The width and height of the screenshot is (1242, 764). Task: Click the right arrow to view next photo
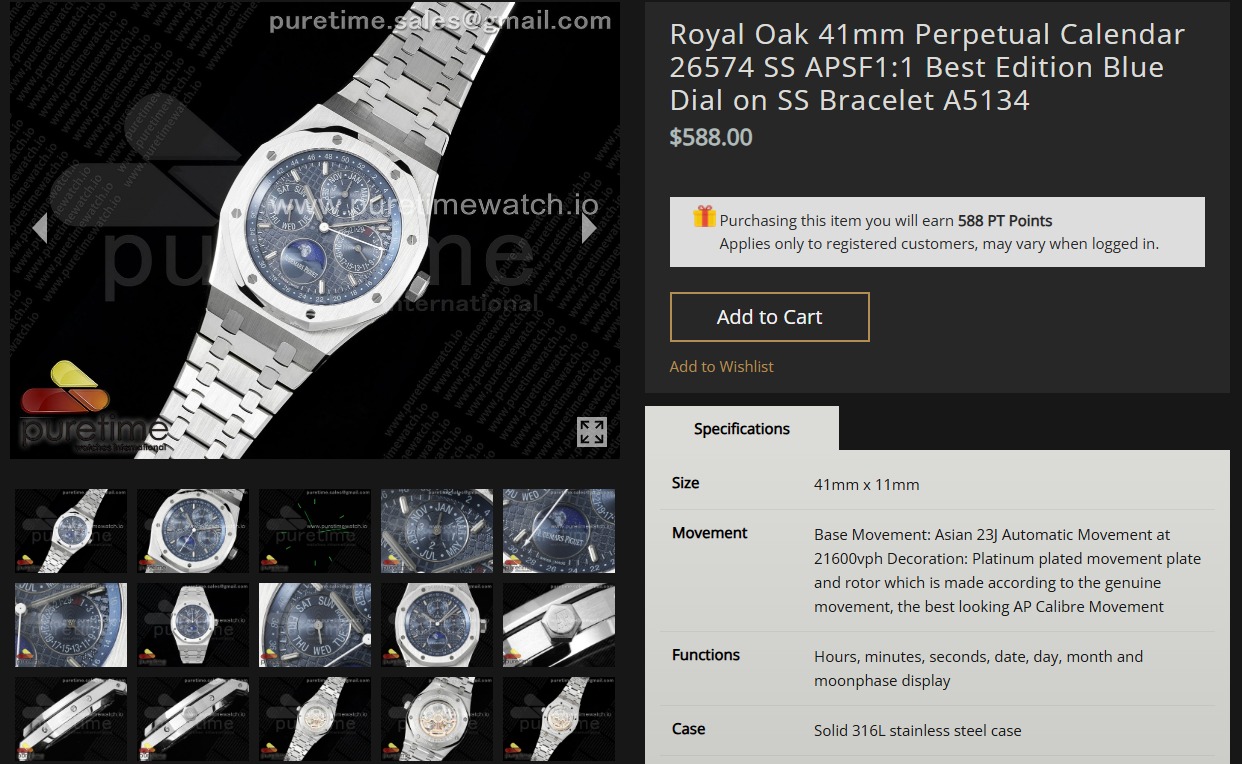pyautogui.click(x=588, y=227)
